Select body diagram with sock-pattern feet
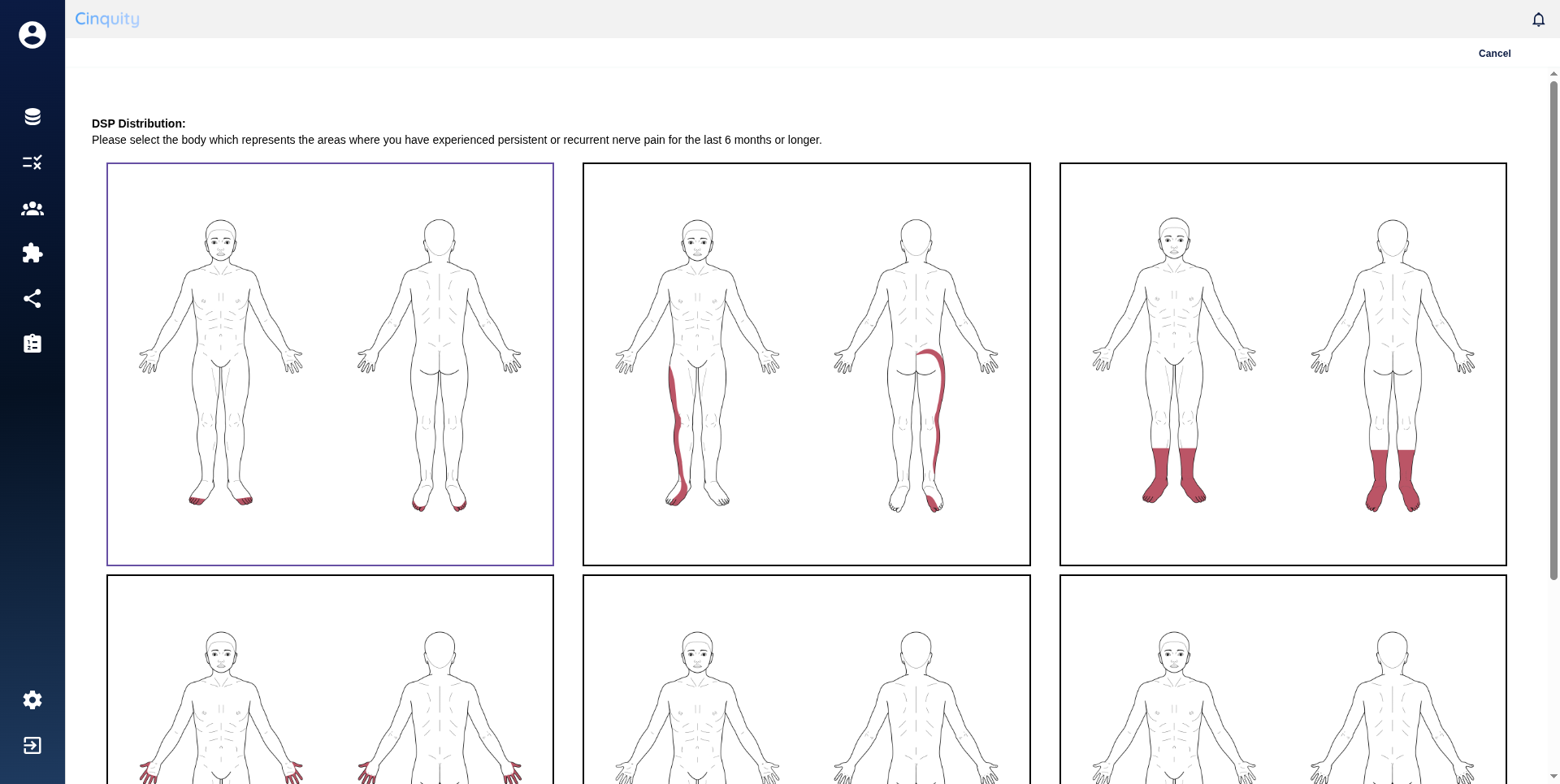 coord(1283,364)
